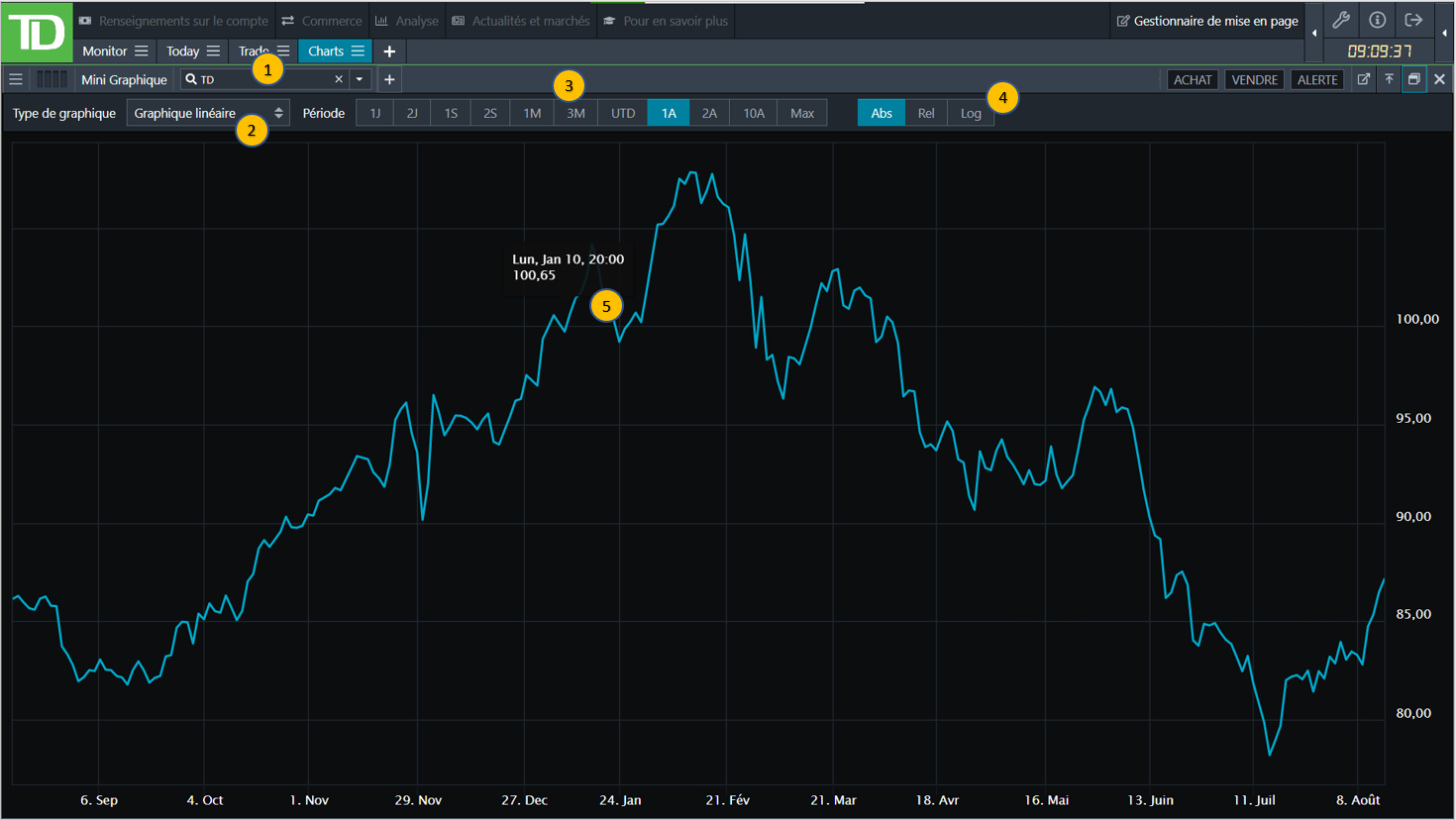
Task: Add a new workspace tab with plus
Action: pos(389,51)
